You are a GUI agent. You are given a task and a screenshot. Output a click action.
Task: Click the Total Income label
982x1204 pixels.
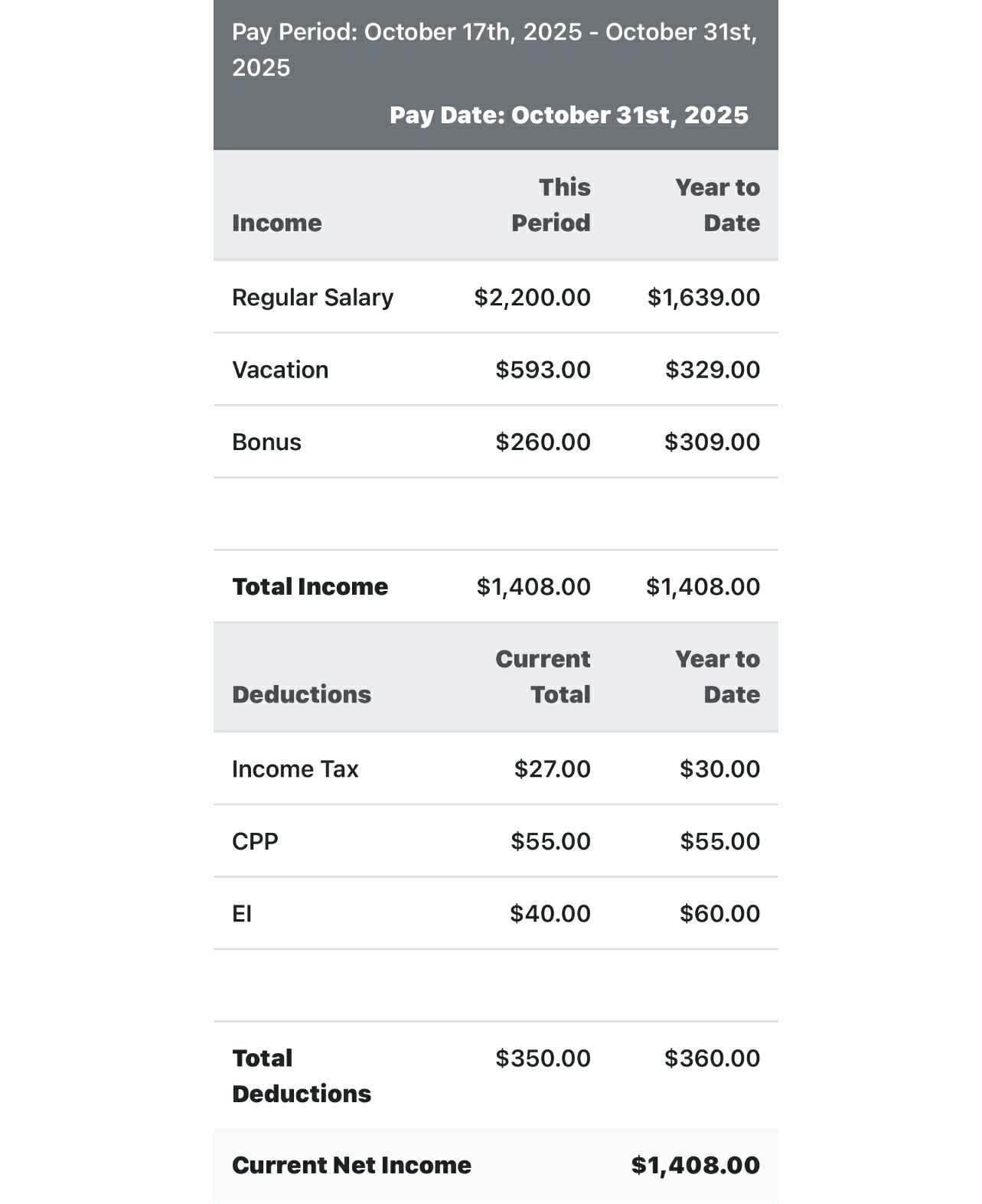(x=310, y=586)
